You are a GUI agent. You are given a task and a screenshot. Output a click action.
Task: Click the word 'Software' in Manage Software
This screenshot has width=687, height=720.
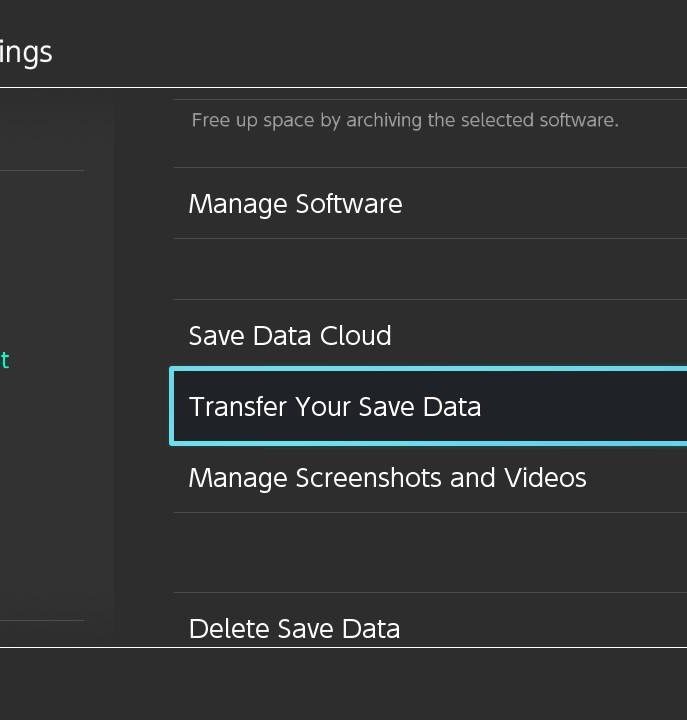click(349, 204)
